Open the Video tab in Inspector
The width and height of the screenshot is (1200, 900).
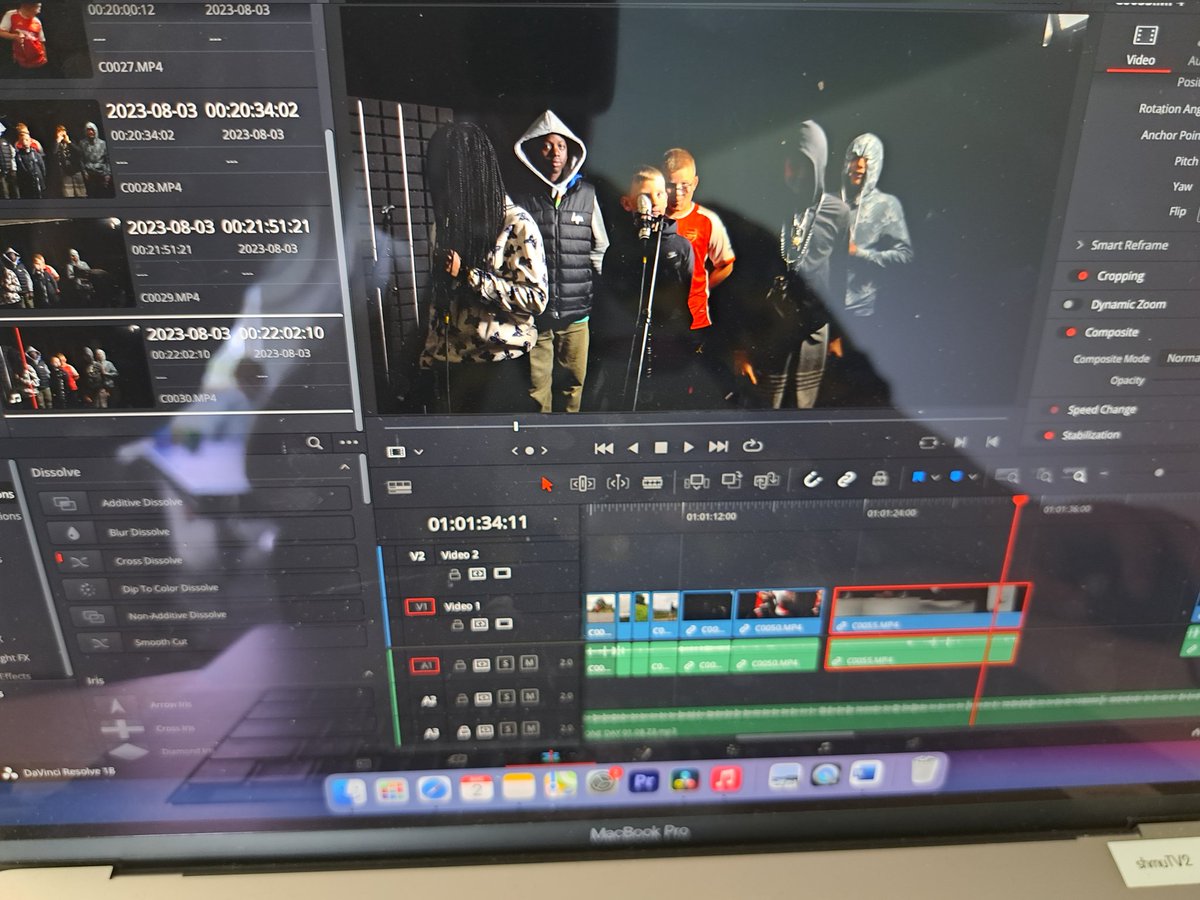pyautogui.click(x=1141, y=47)
